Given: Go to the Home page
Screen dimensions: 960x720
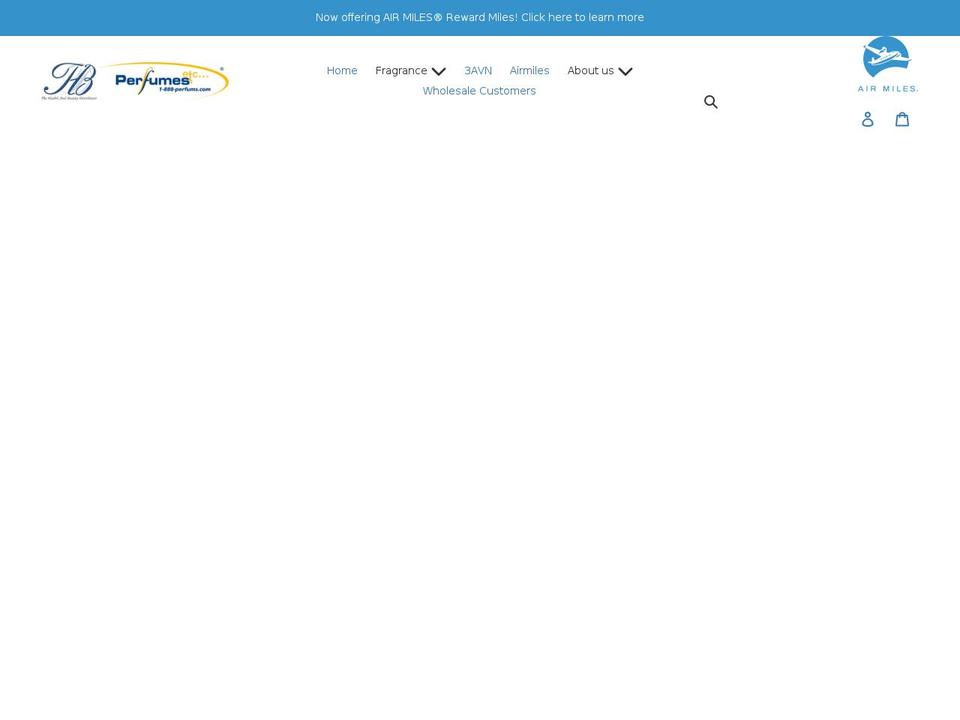Looking at the screenshot, I should tap(342, 71).
